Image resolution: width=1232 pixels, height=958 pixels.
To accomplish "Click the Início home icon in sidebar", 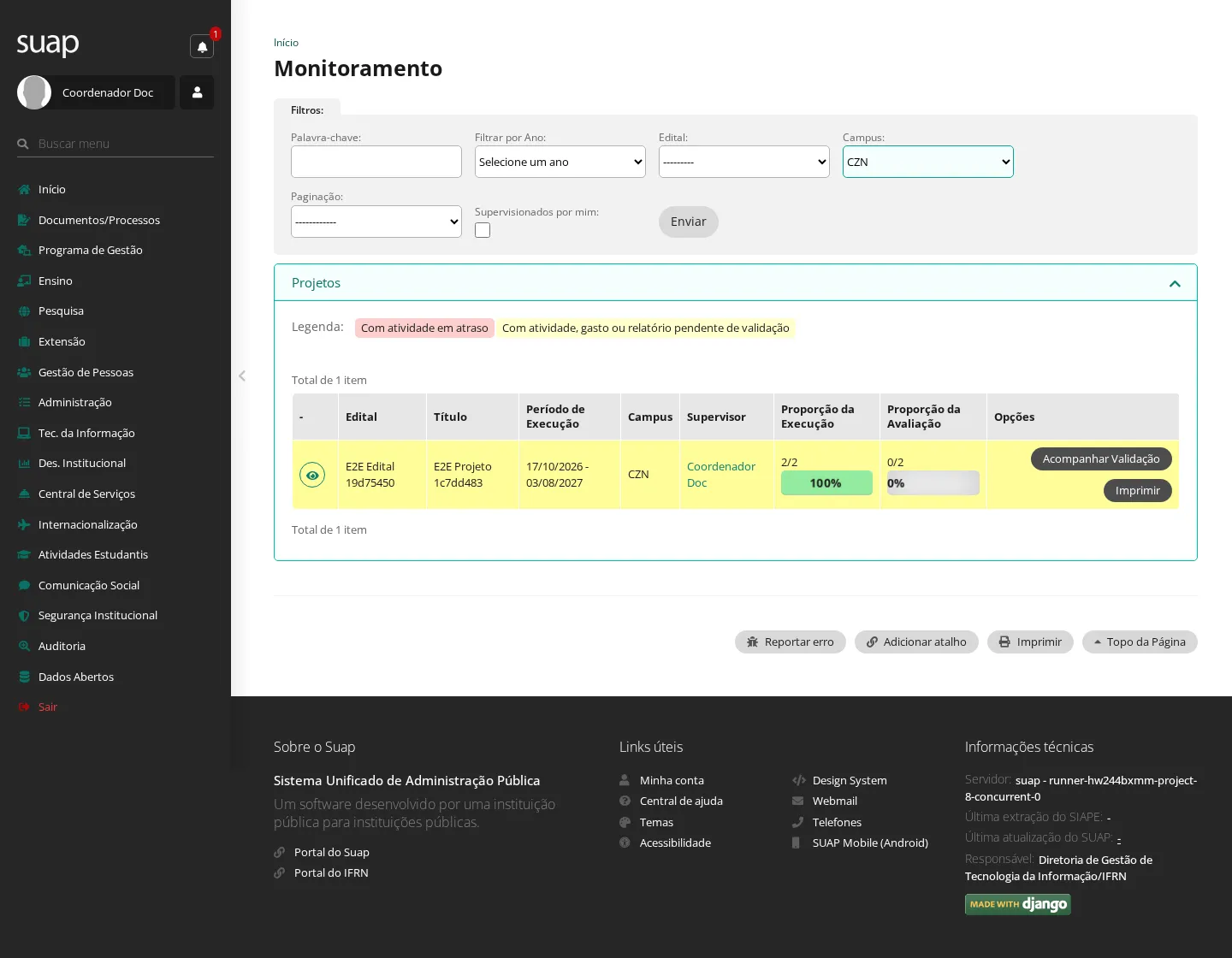I will click(x=24, y=190).
